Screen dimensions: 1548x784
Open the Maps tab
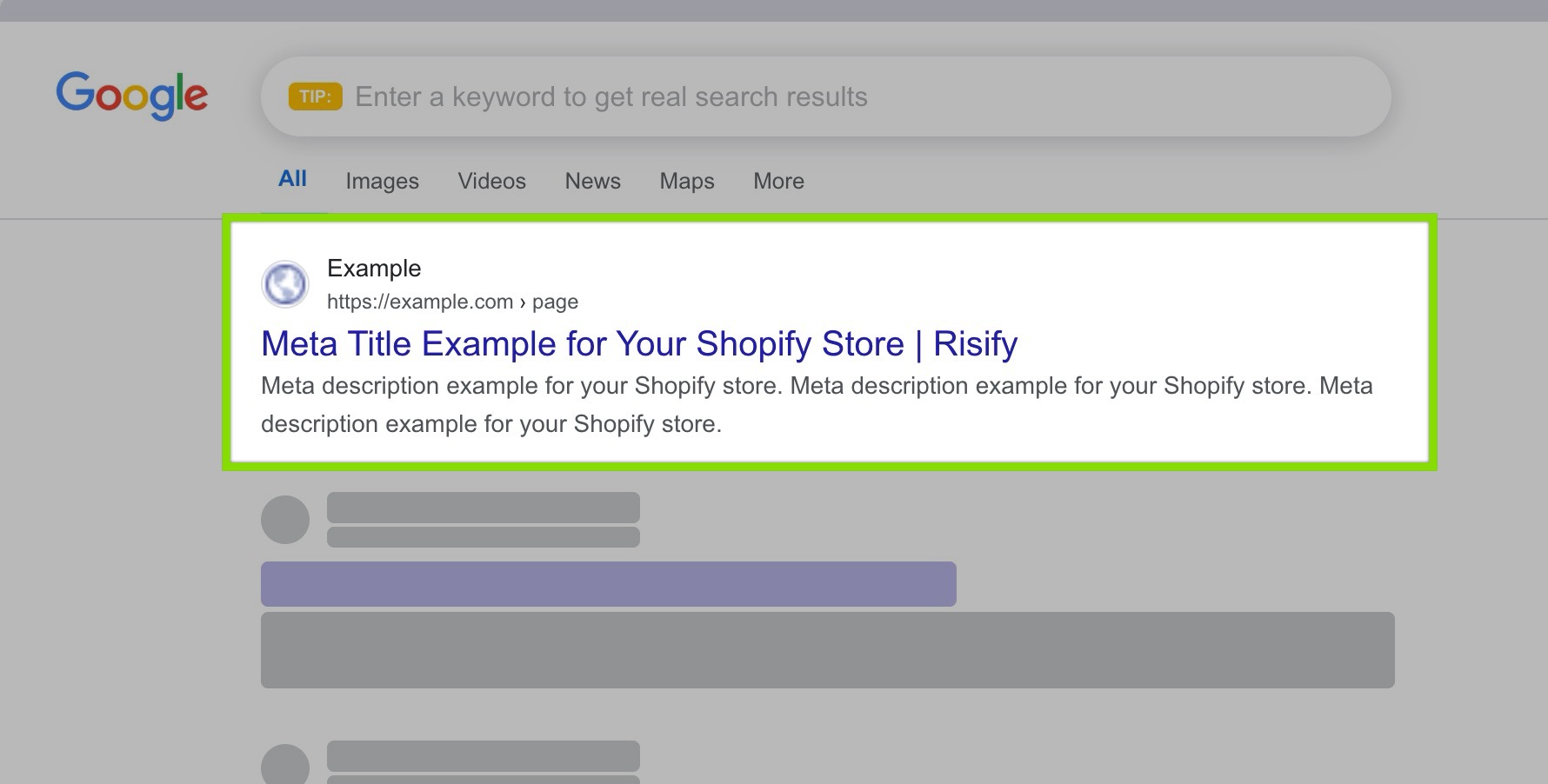(686, 181)
